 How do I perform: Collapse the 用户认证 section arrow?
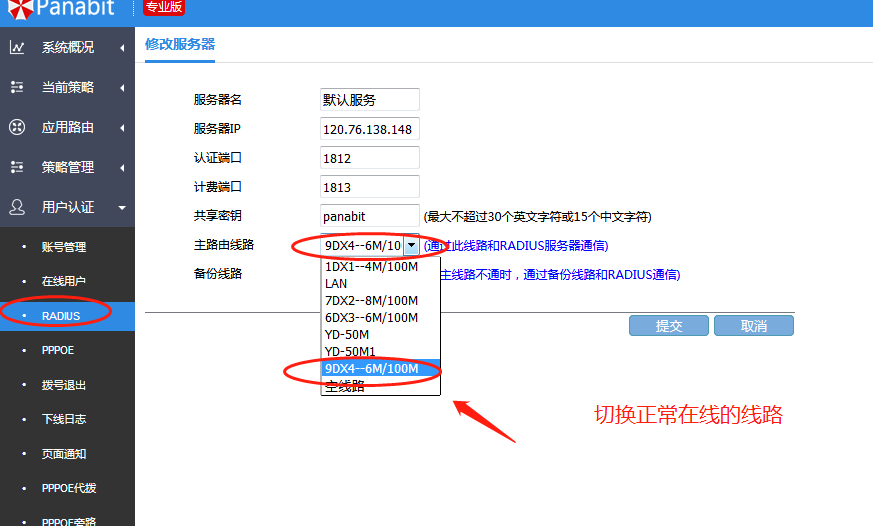tap(121, 207)
